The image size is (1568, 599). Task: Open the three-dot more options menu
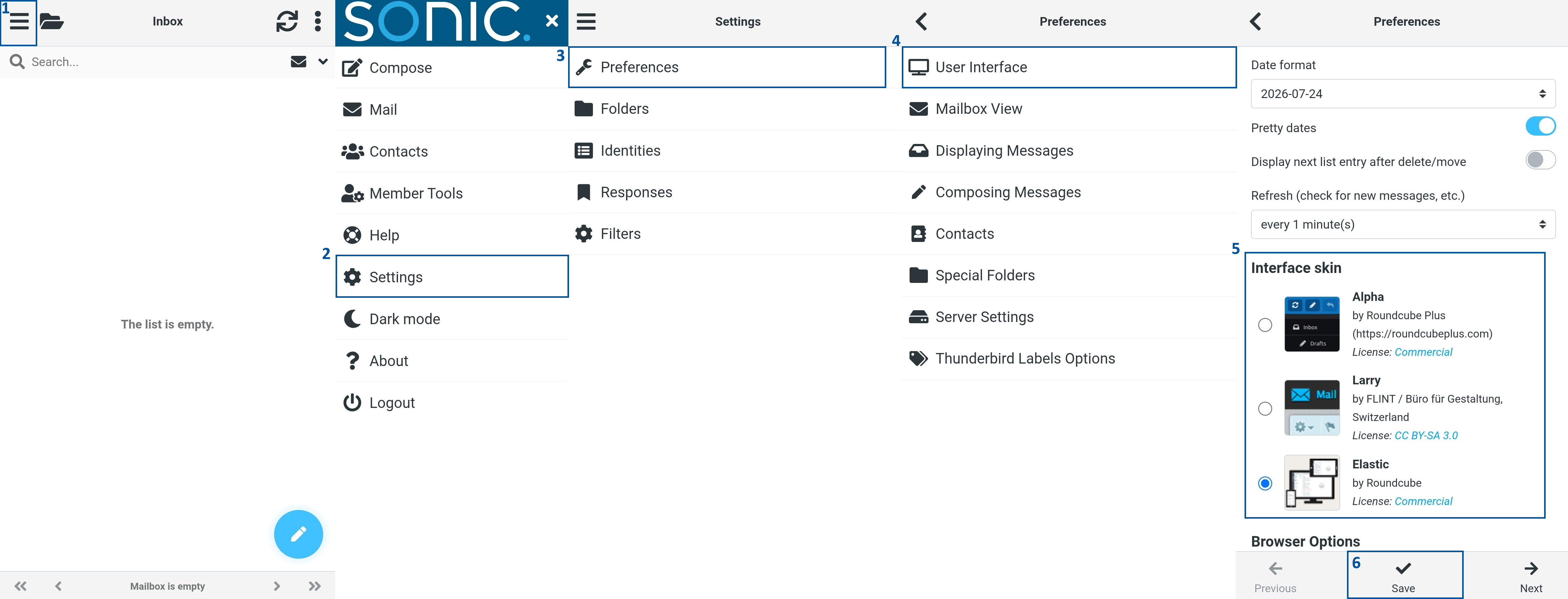317,21
